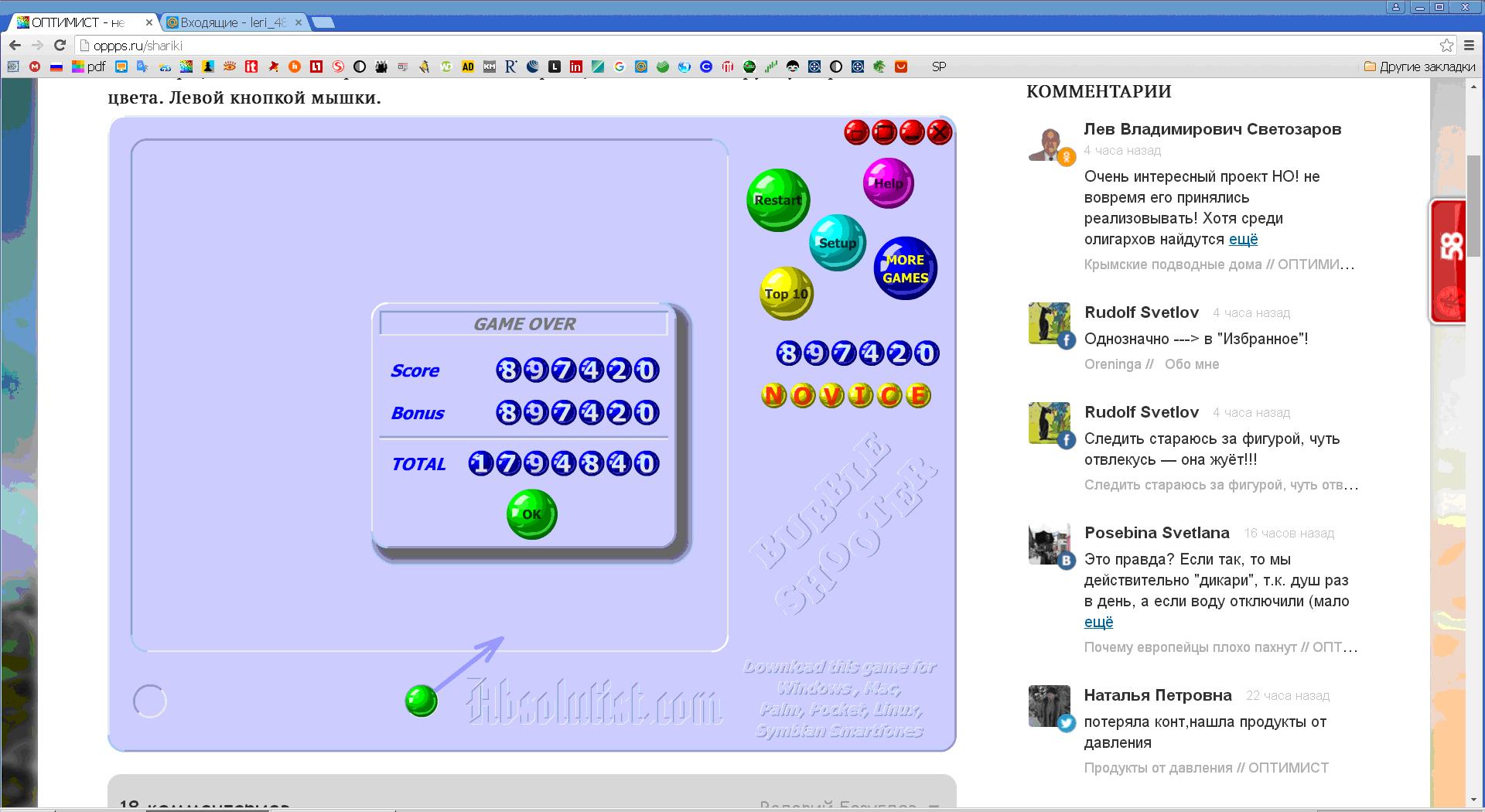Open the Chrome menu hamburger icon
1485x812 pixels.
(x=1469, y=46)
